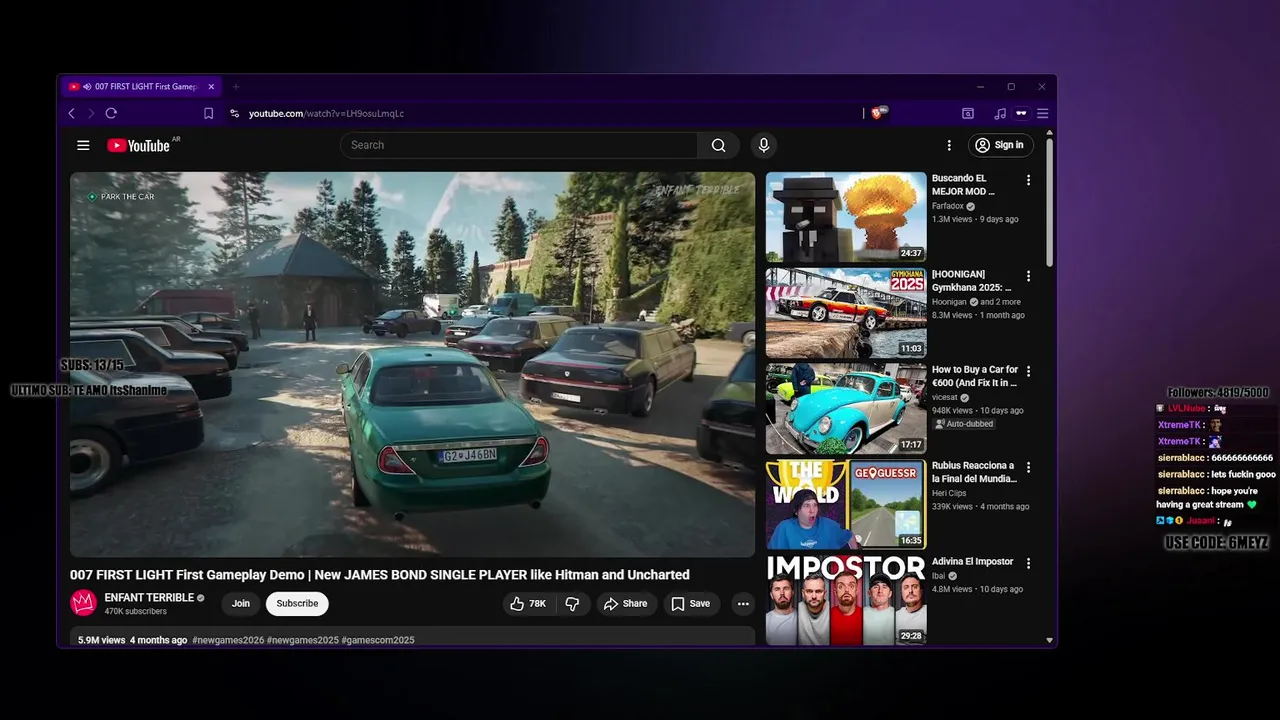Open the Brave Shields lion icon
Viewport: 1280px width, 720px height.
tap(879, 113)
